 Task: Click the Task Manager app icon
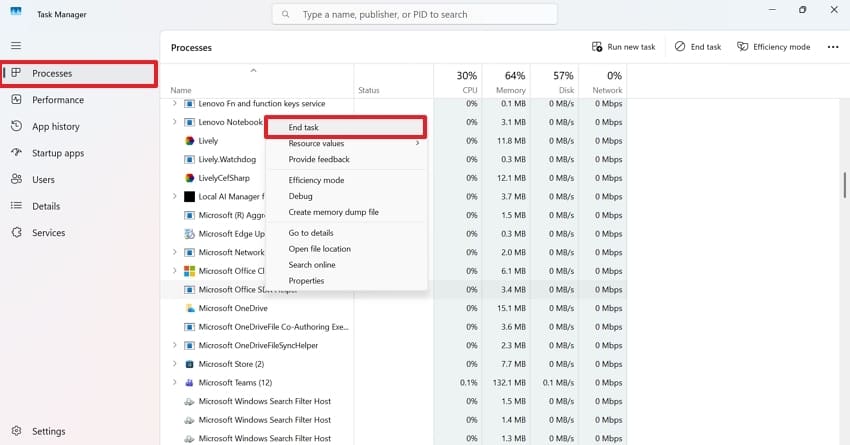pyautogui.click(x=16, y=11)
